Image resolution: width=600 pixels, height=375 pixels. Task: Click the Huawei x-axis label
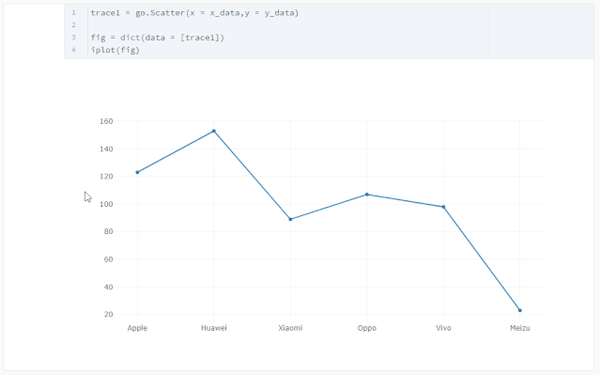pos(214,328)
